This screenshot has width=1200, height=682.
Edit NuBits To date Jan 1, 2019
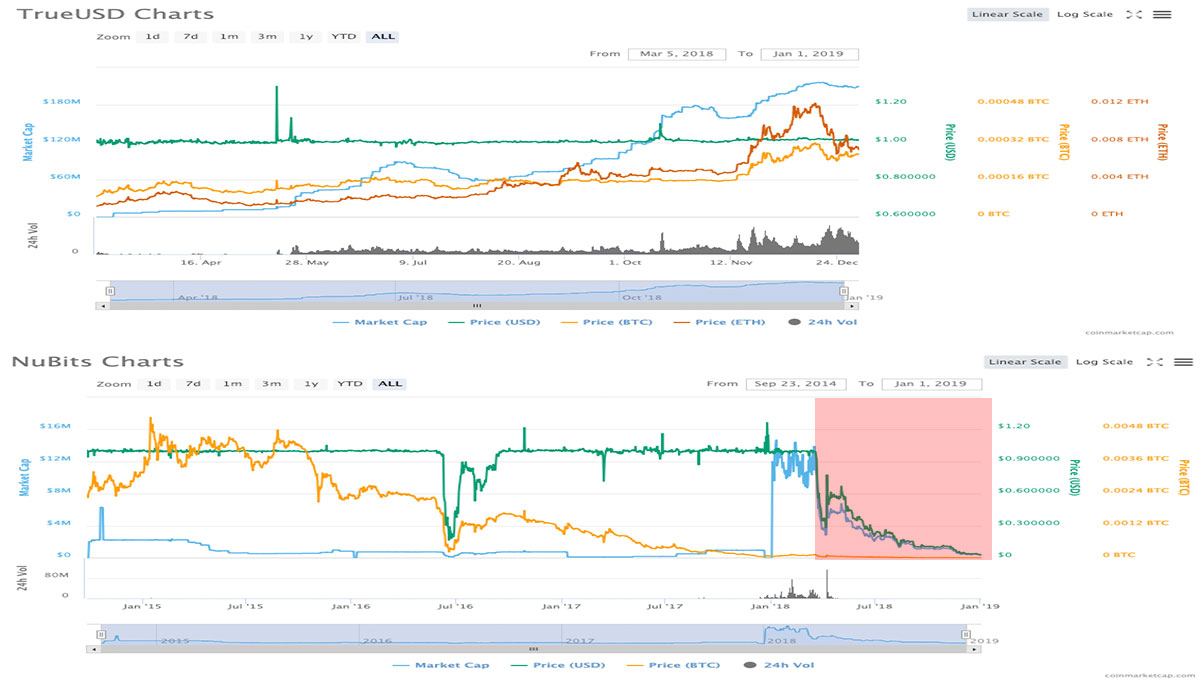point(931,384)
